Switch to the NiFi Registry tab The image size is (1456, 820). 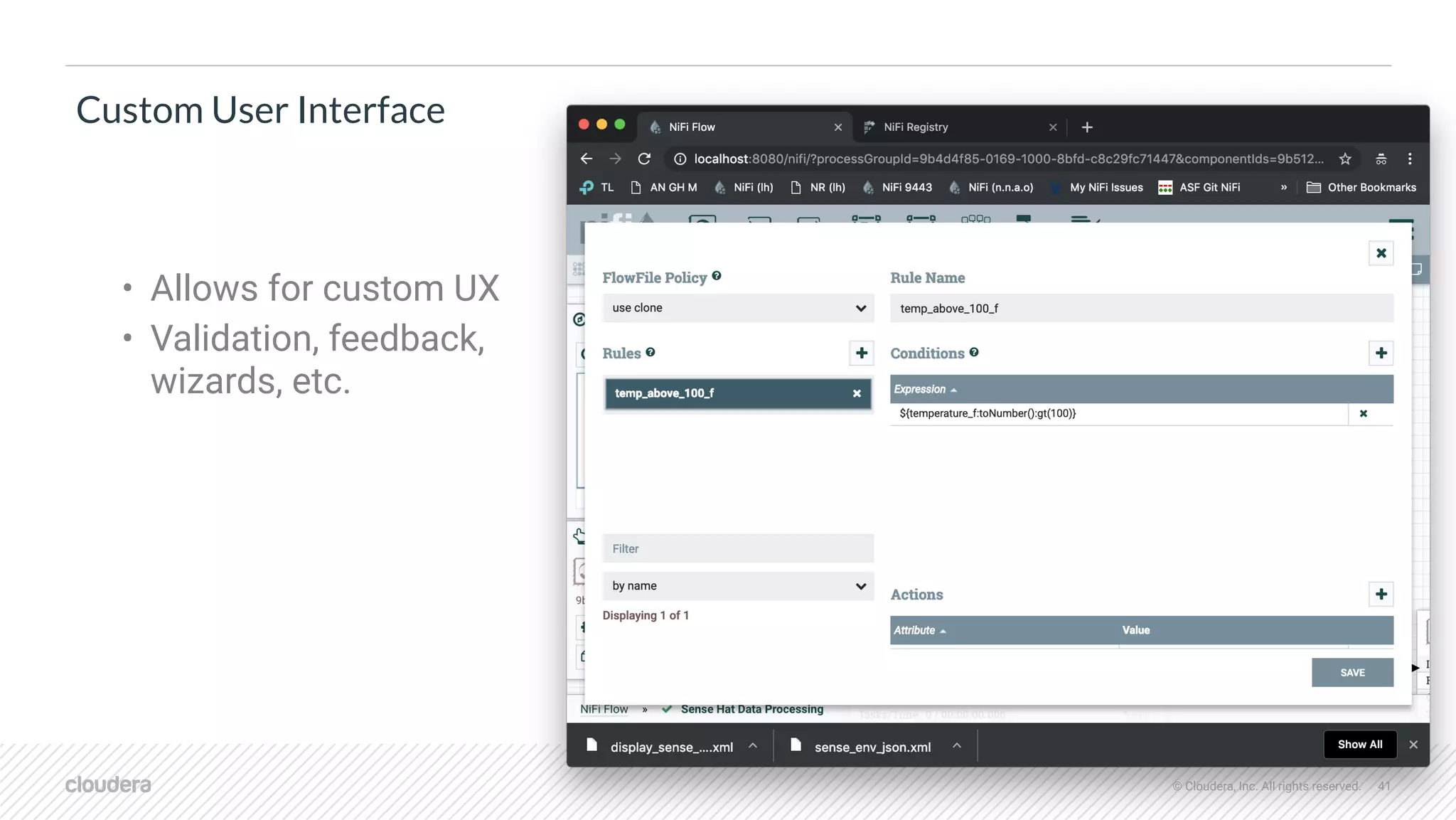959,127
